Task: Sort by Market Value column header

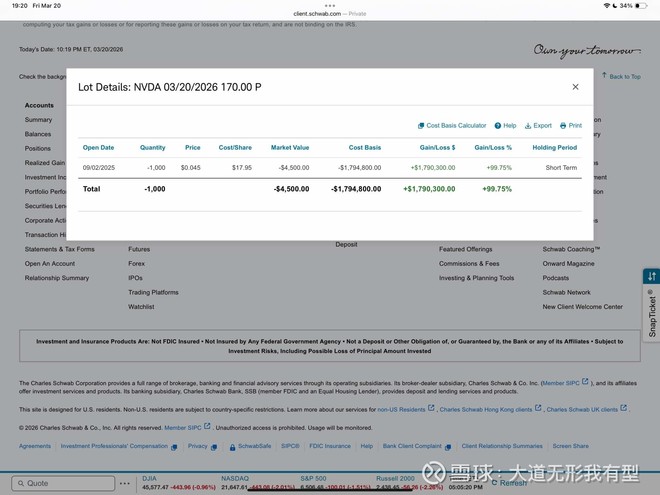Action: tap(289, 147)
